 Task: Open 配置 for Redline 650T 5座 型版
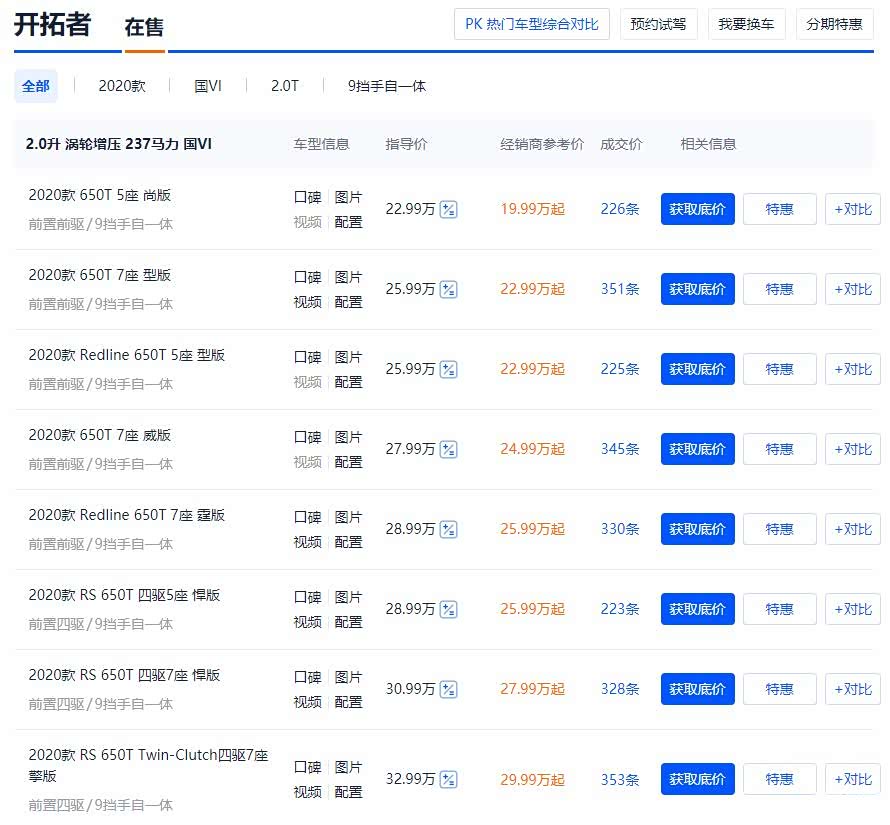coord(349,382)
